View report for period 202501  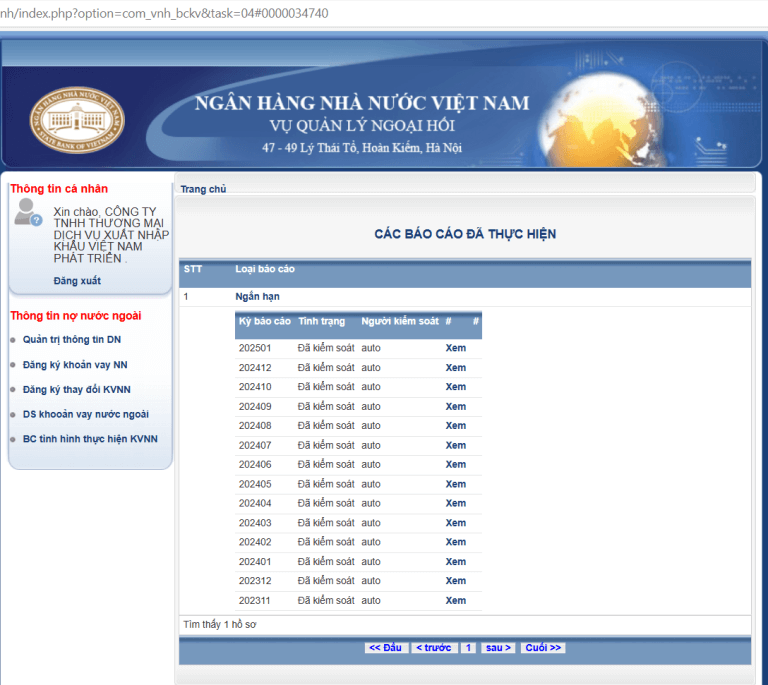click(455, 348)
